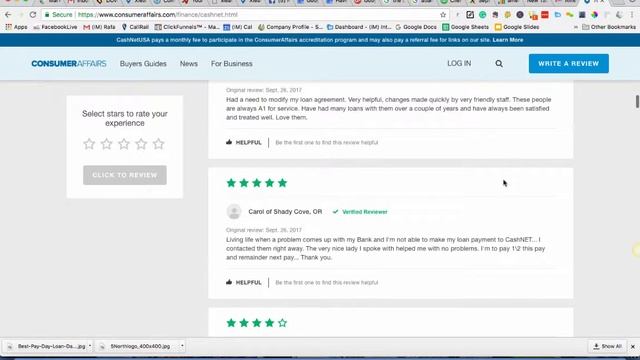Open menu arrow for Best-Pay-Day-Loan download
The height and width of the screenshot is (360, 640).
(90, 346)
